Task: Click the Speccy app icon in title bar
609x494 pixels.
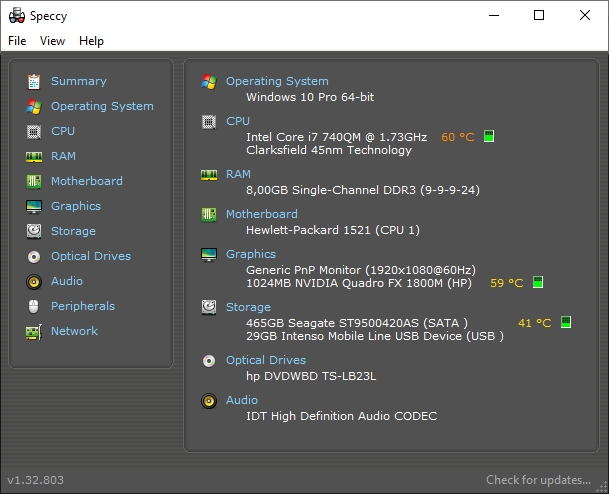Action: tap(17, 16)
